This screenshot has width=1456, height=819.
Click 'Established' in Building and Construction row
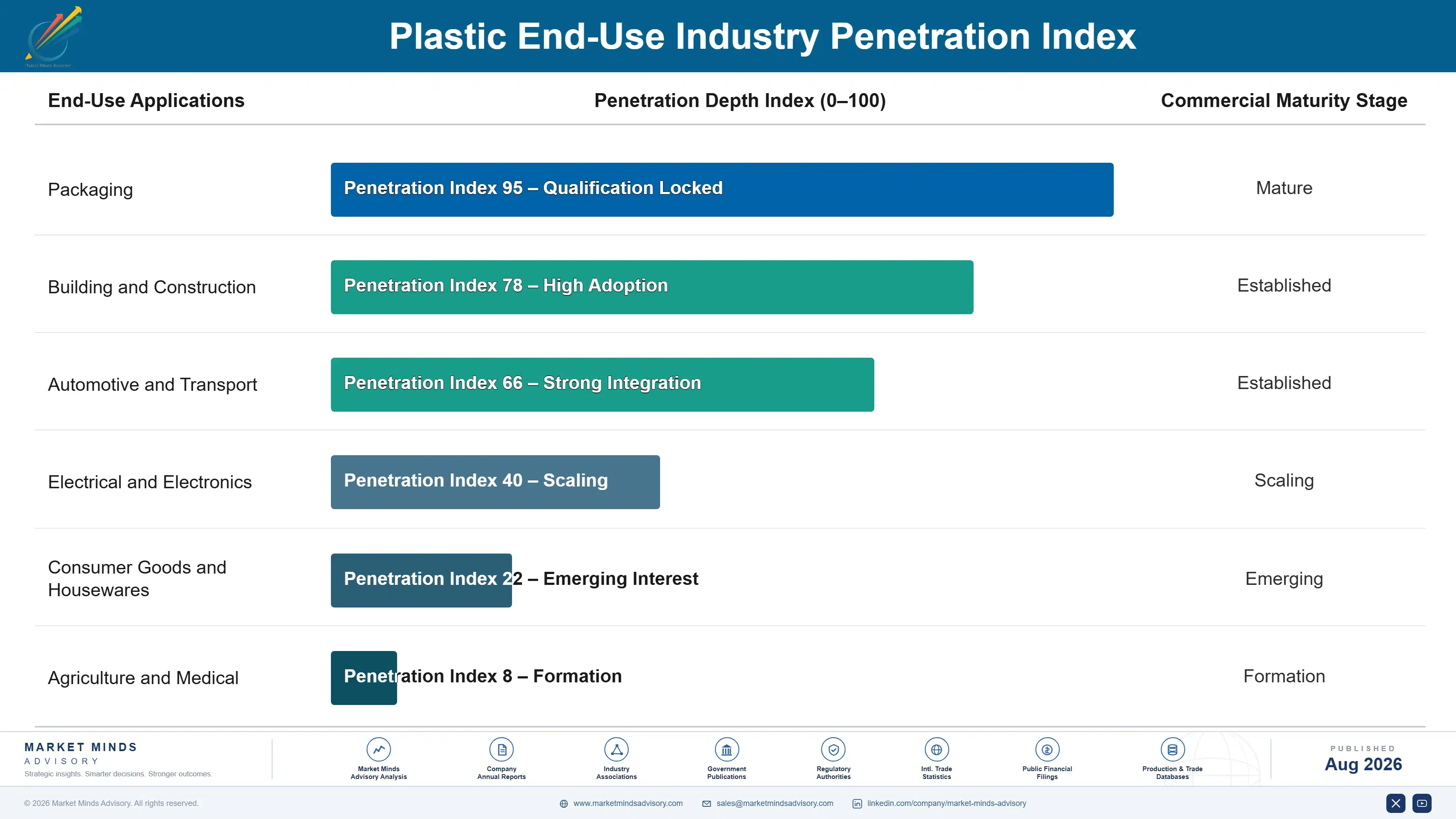point(1284,285)
